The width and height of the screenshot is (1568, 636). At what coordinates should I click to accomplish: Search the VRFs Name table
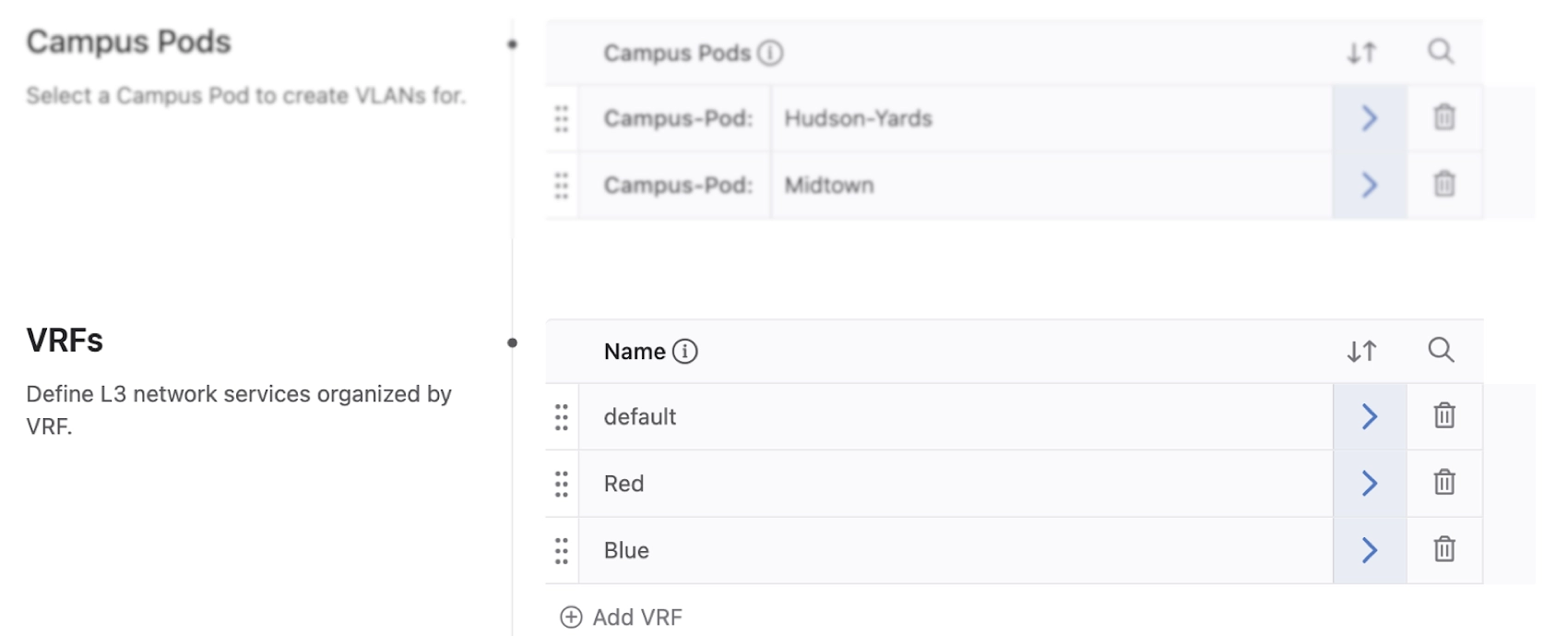point(1441,351)
